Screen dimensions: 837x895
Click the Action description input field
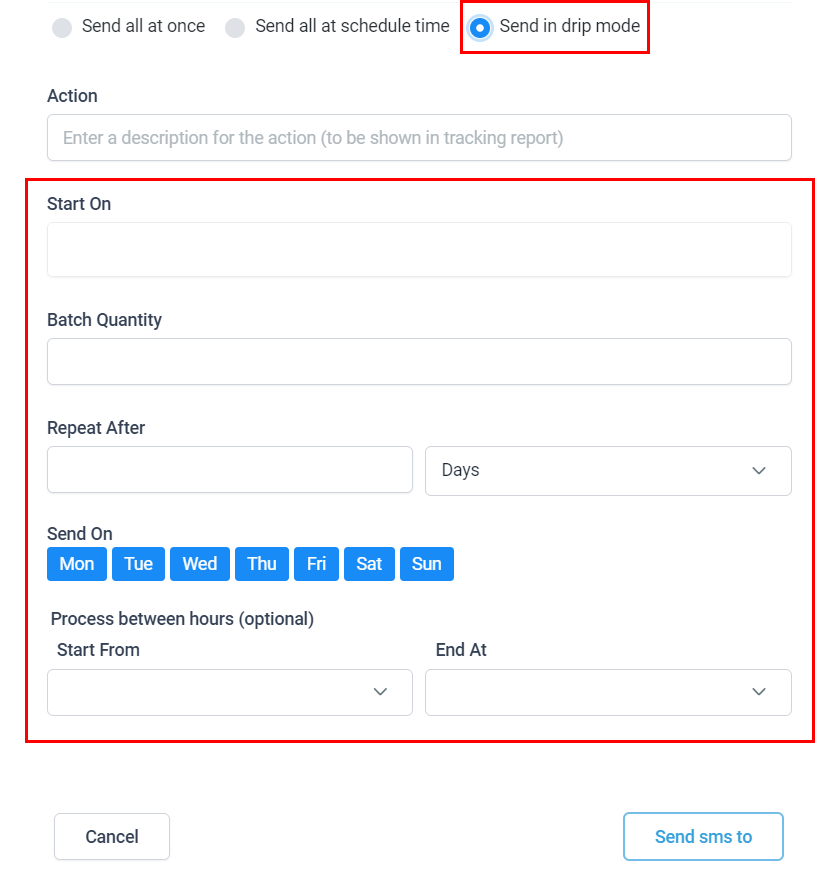coord(419,138)
